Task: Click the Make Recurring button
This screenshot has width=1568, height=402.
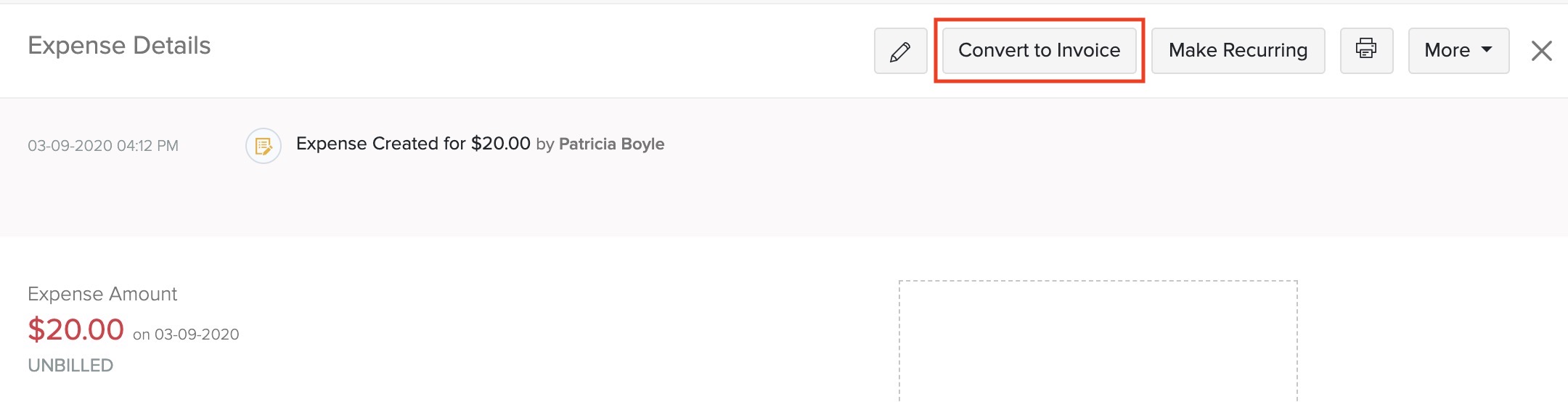Action: click(1238, 51)
